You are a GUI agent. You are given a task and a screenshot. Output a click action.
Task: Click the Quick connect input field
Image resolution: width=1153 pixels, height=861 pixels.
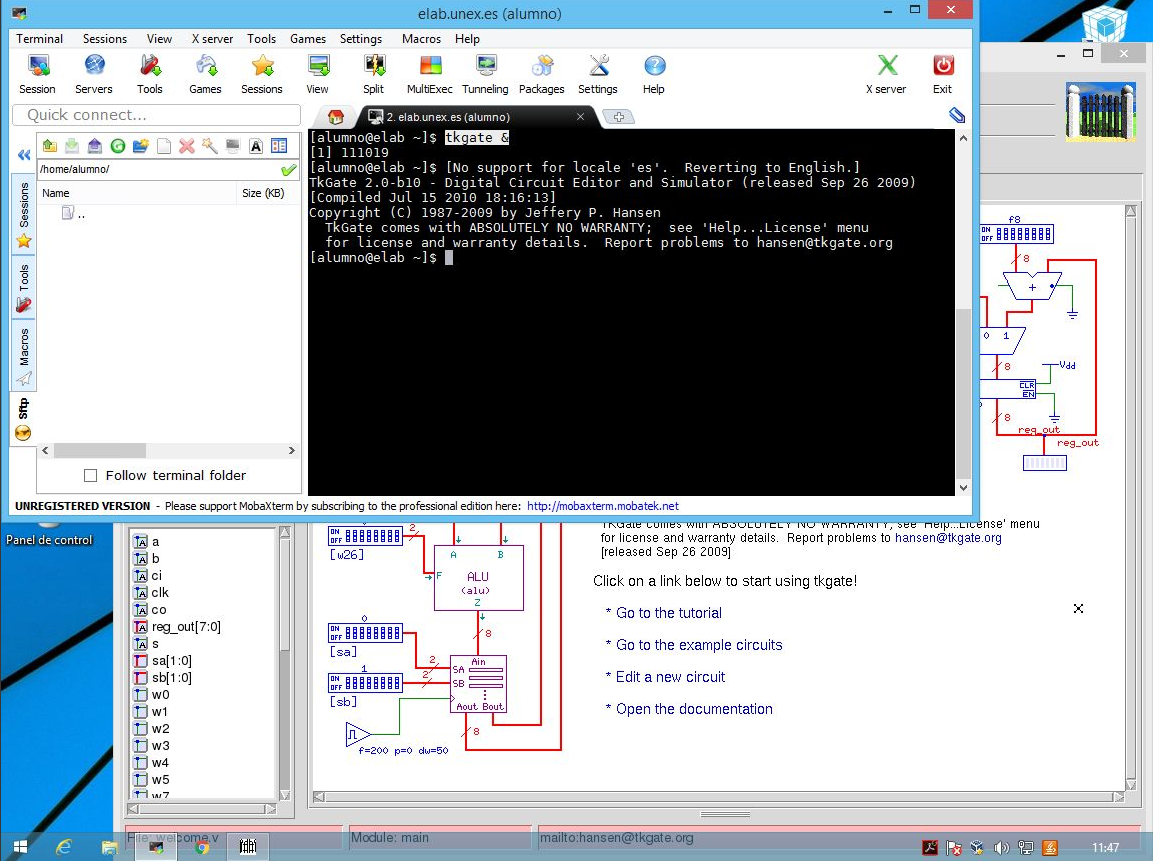pyautogui.click(x=157, y=115)
